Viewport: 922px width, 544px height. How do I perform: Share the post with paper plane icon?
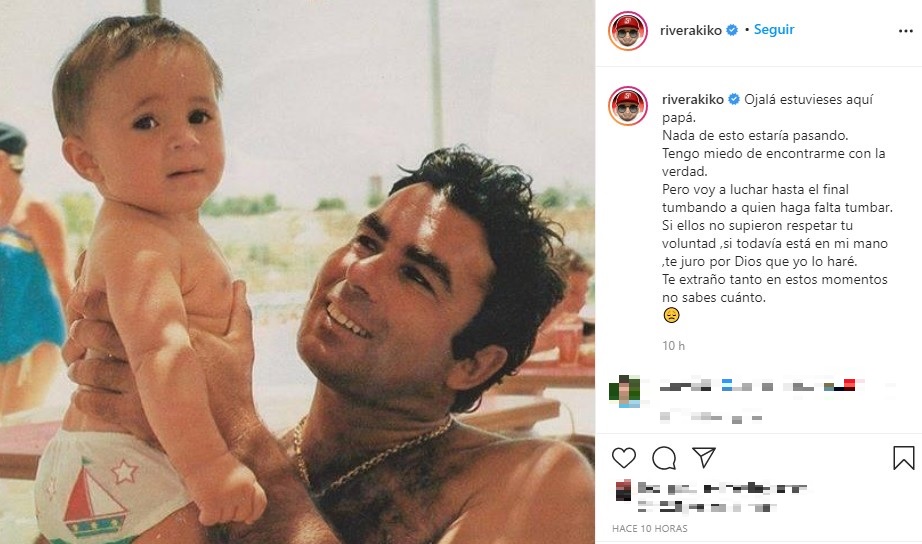click(x=704, y=457)
